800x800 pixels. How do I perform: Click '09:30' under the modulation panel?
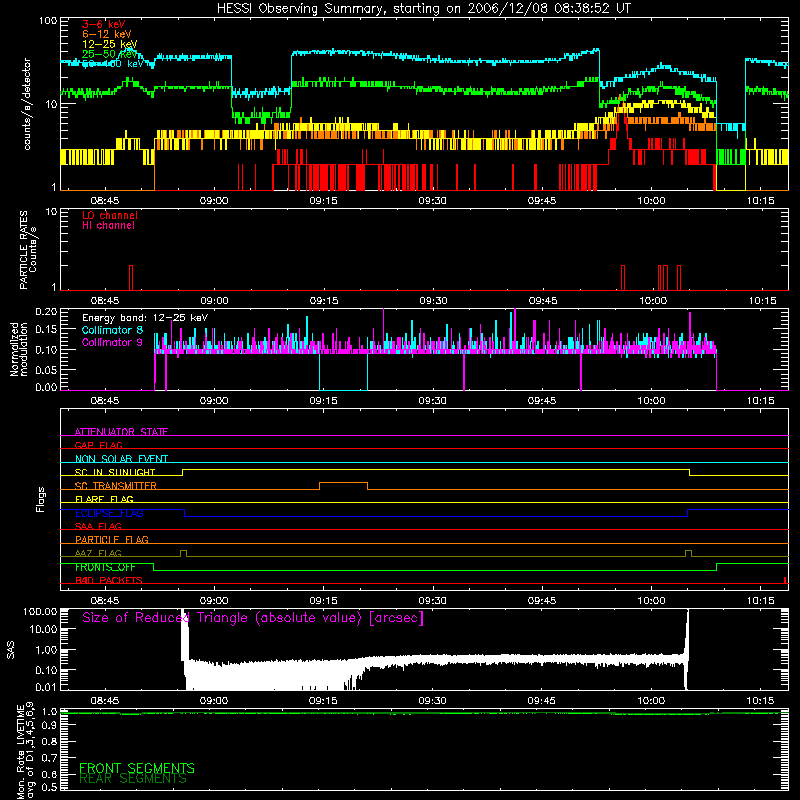433,401
